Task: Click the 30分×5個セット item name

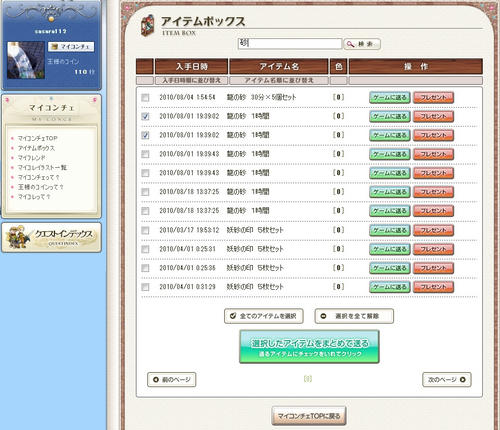Action: coord(261,97)
